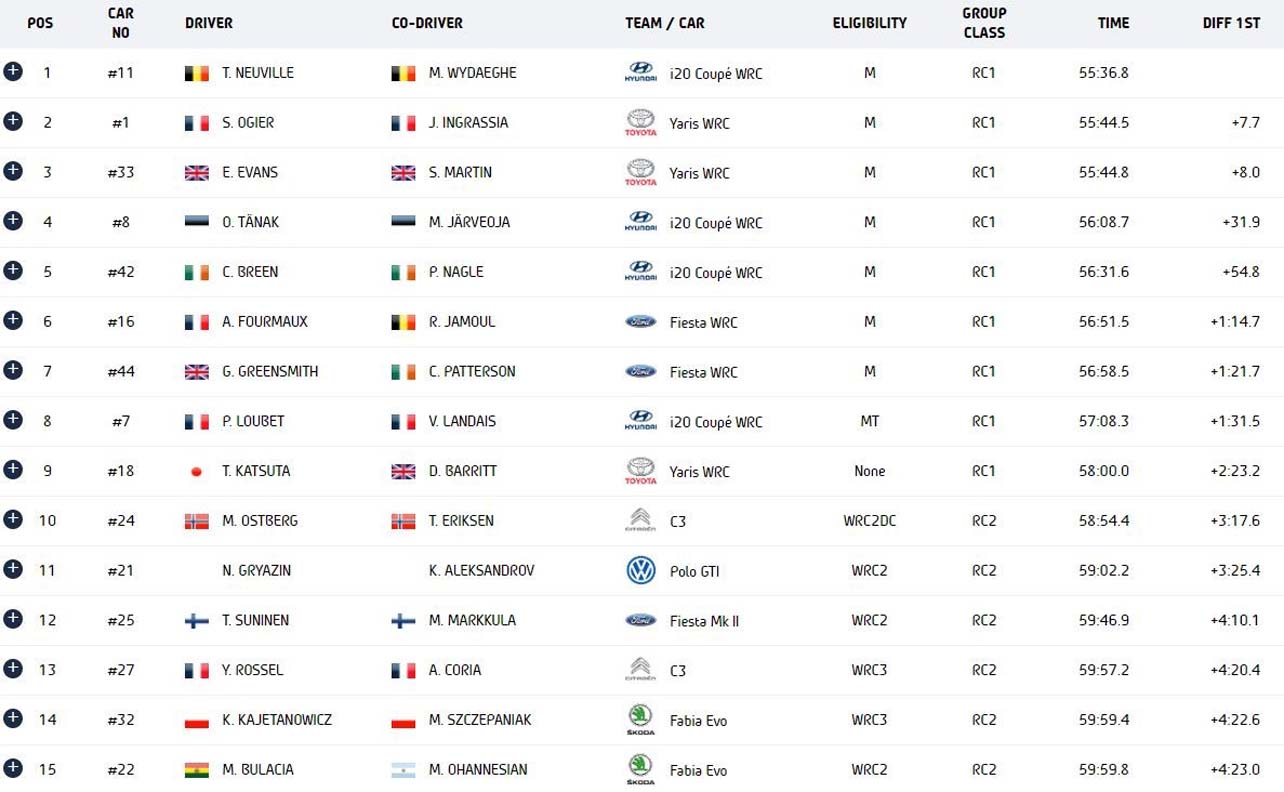Select driver name E. Evans
This screenshot has width=1284, height=792.
[250, 172]
